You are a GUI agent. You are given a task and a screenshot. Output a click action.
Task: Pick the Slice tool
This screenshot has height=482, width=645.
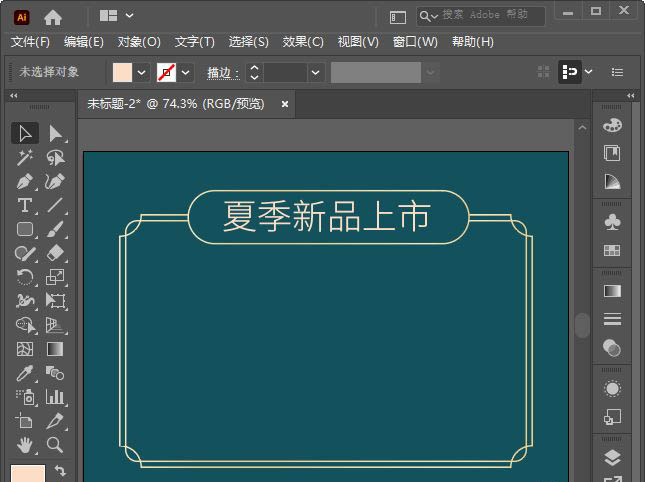click(56, 421)
